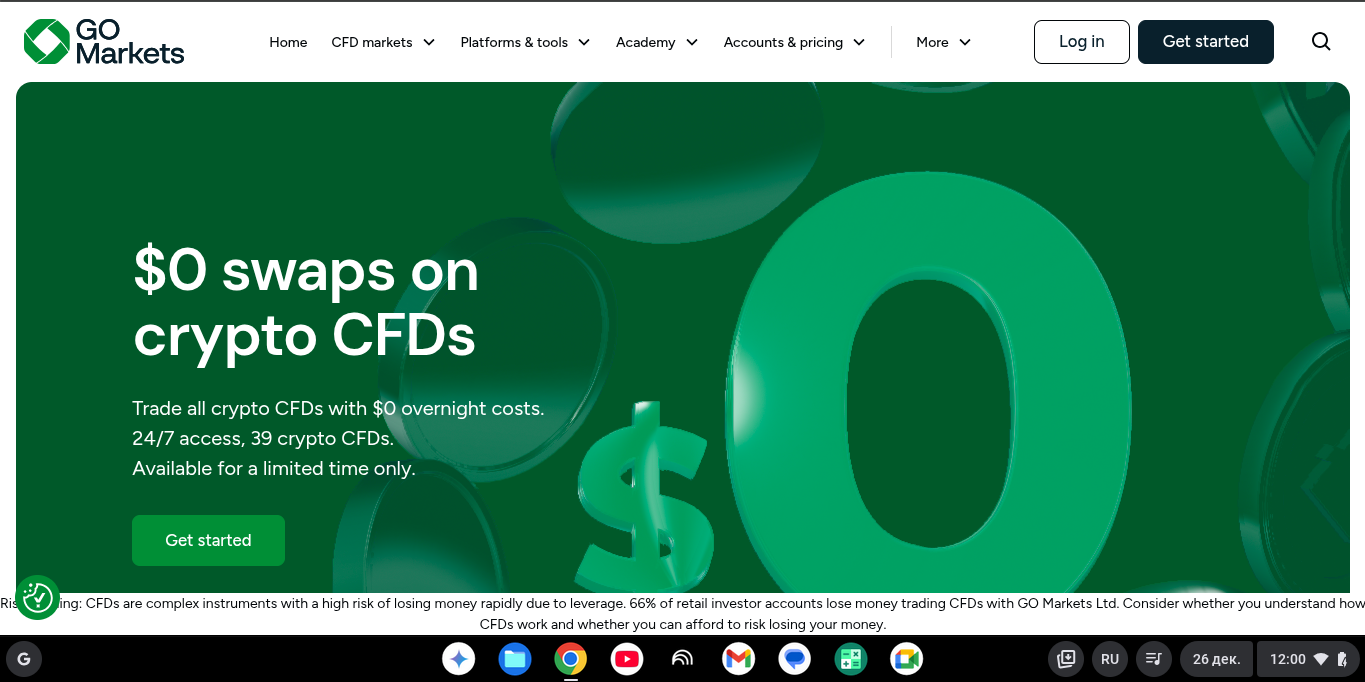Open the launcher G button in shelf
The image size is (1365, 682).
pyautogui.click(x=24, y=659)
